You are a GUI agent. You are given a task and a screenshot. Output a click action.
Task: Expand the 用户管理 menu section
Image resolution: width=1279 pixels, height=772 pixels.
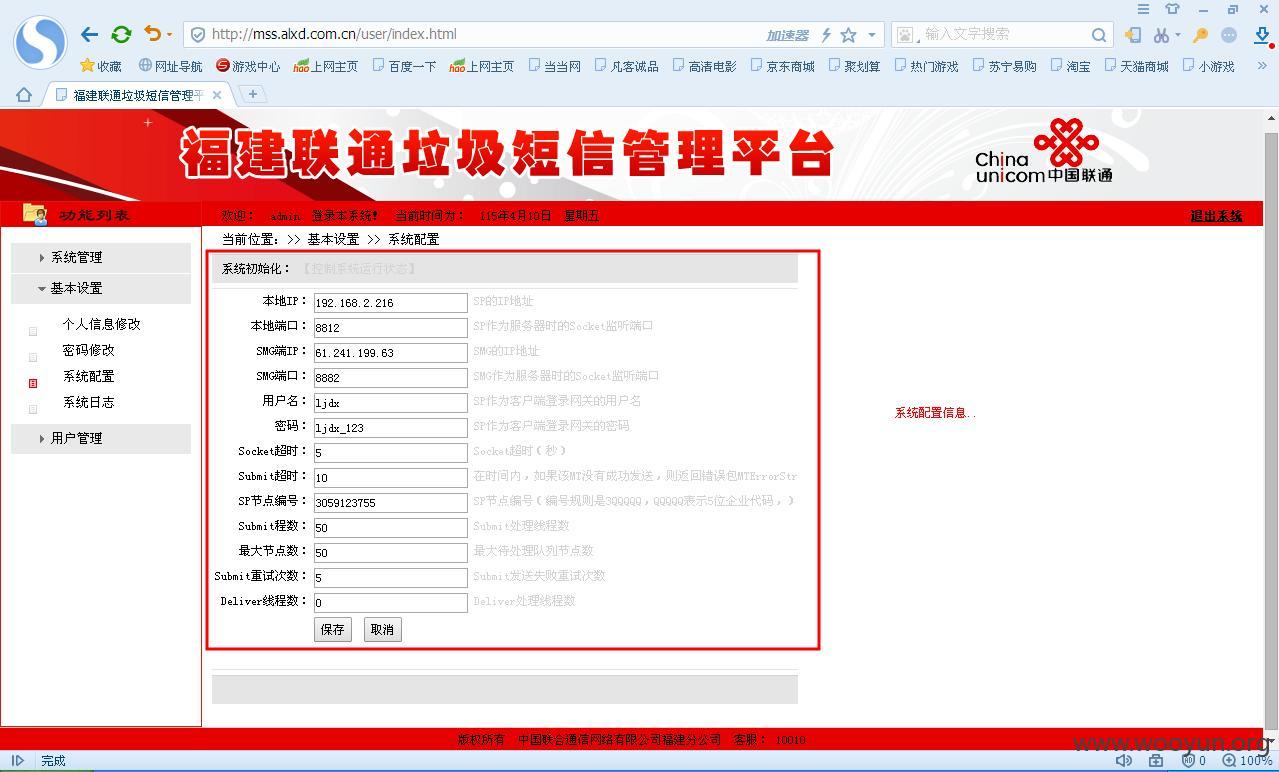pos(101,438)
